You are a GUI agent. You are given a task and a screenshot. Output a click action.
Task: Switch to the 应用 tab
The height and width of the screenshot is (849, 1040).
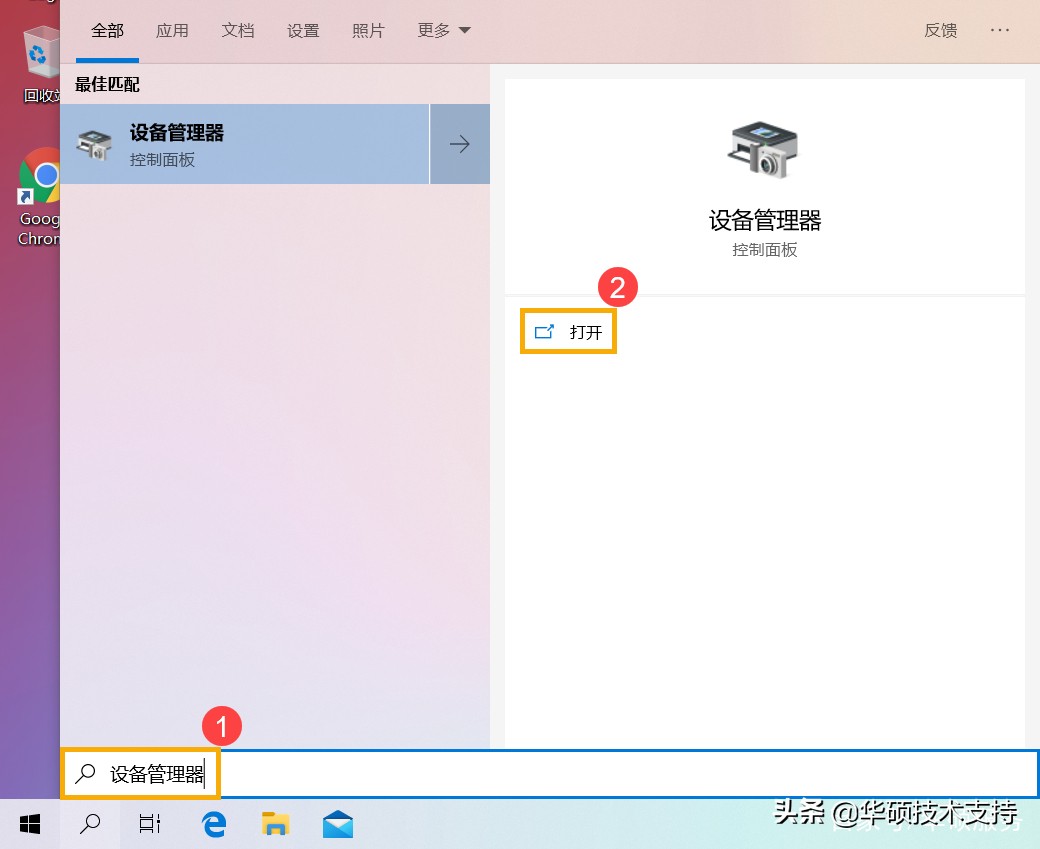(172, 30)
